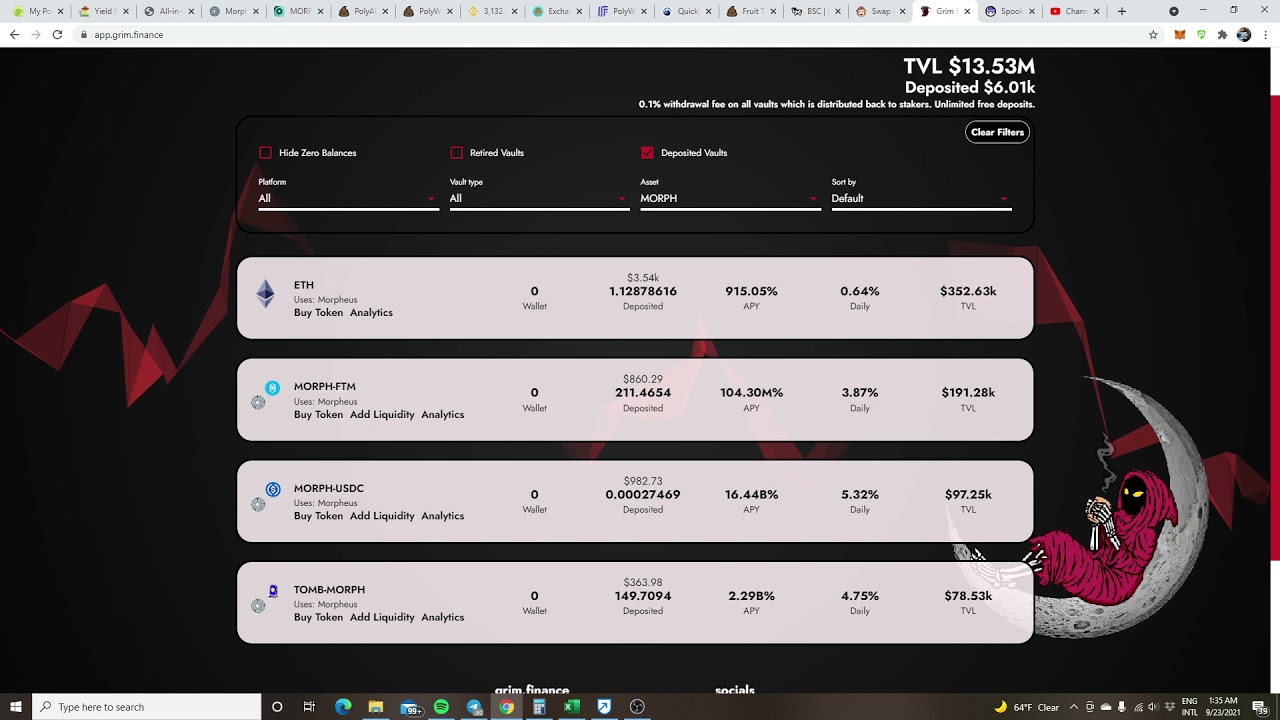Switch to the BSC tab
The width and height of the screenshot is (1280, 720).
[817, 11]
